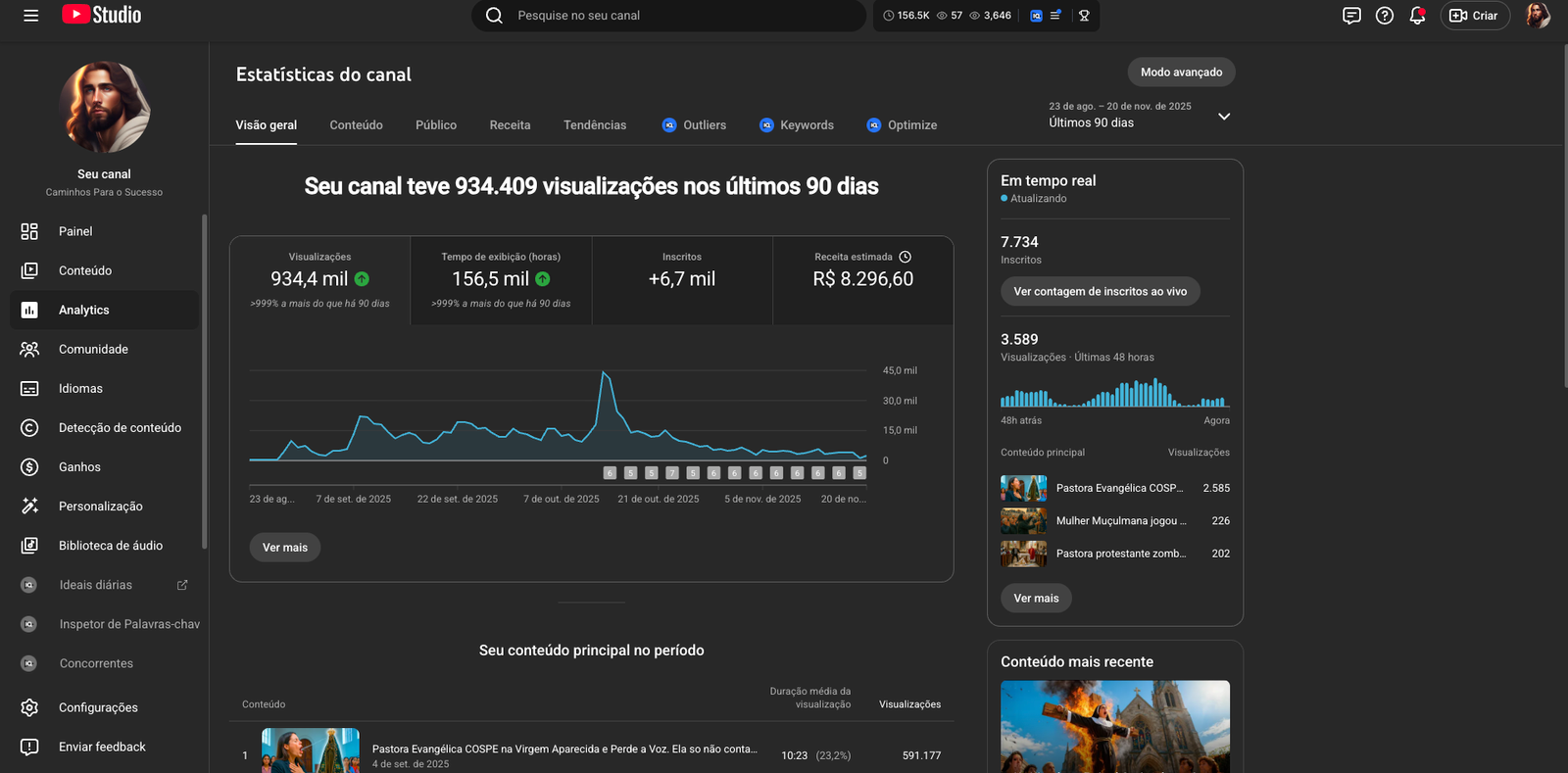
Task: Switch to the Público tab
Action: [x=435, y=125]
